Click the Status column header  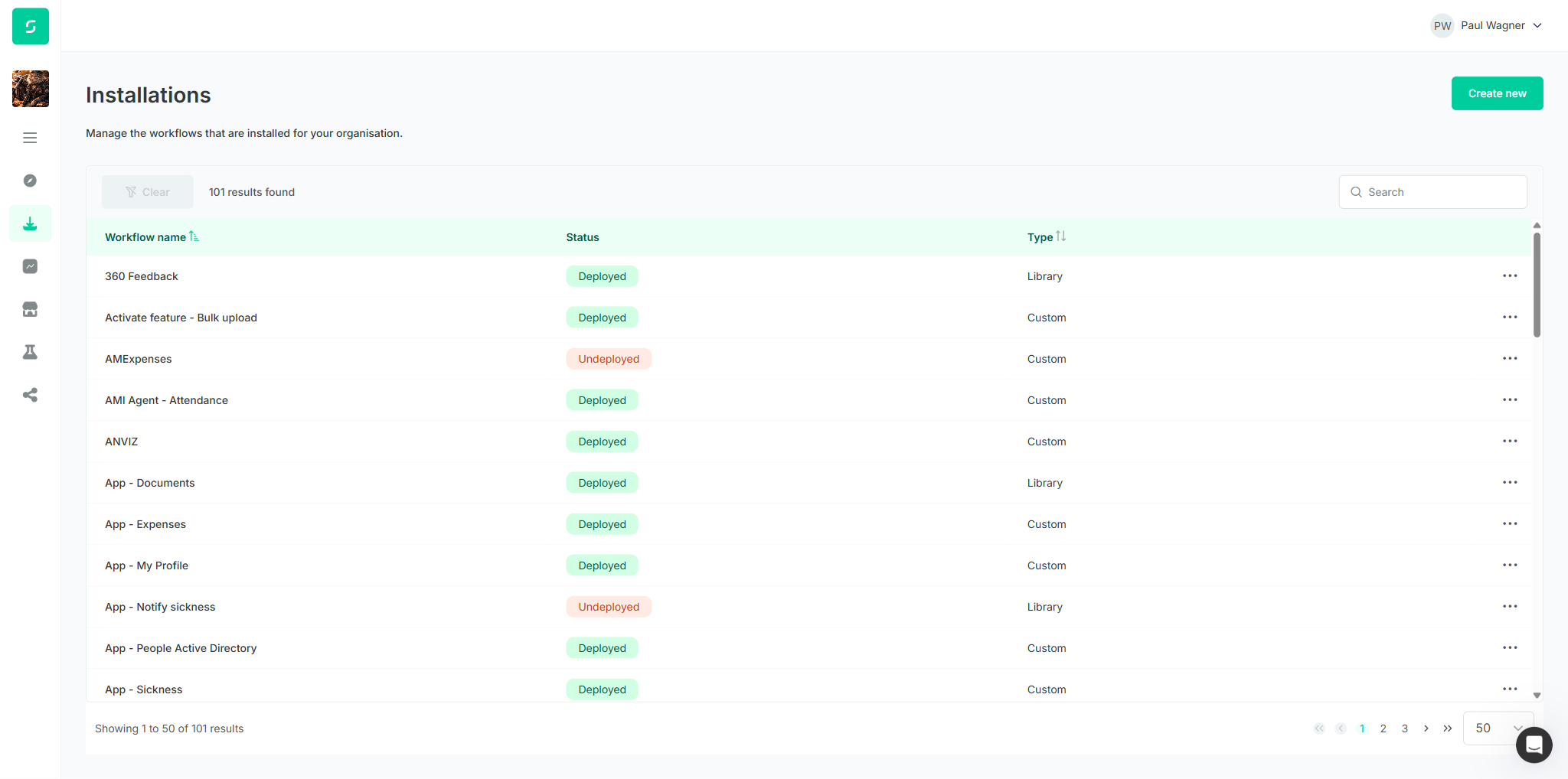583,237
